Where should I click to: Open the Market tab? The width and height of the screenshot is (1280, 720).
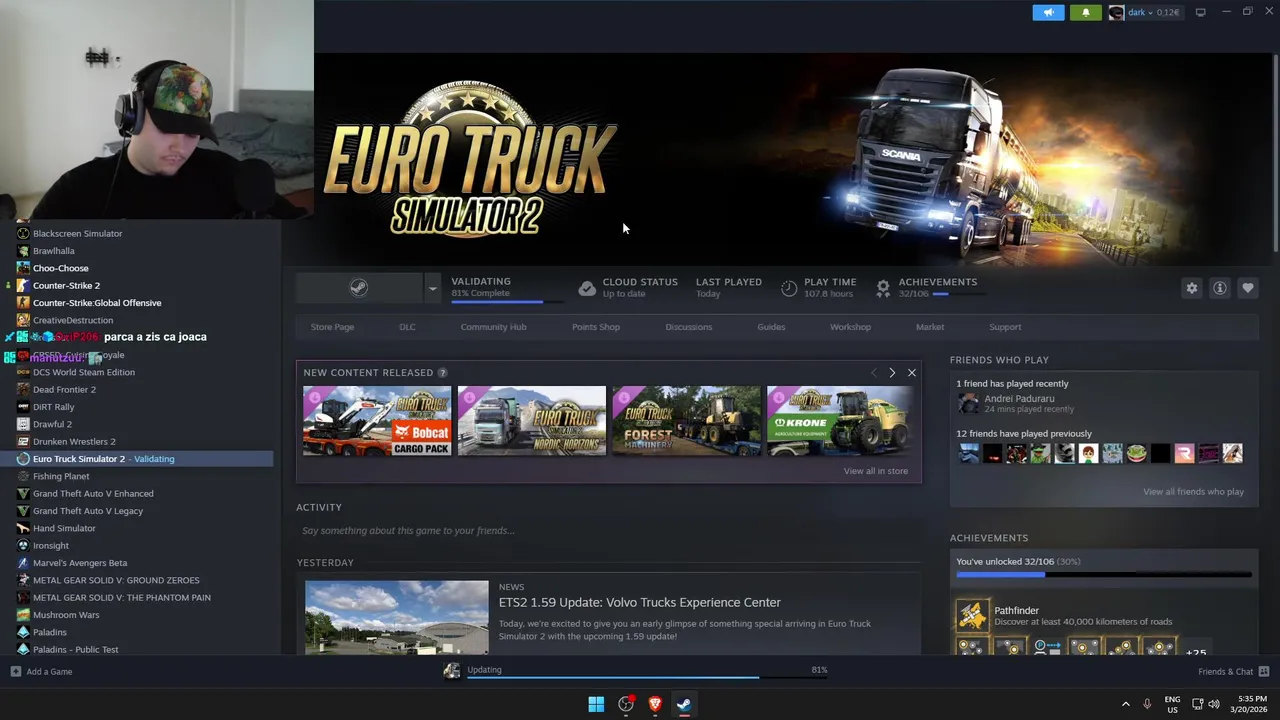click(x=930, y=327)
